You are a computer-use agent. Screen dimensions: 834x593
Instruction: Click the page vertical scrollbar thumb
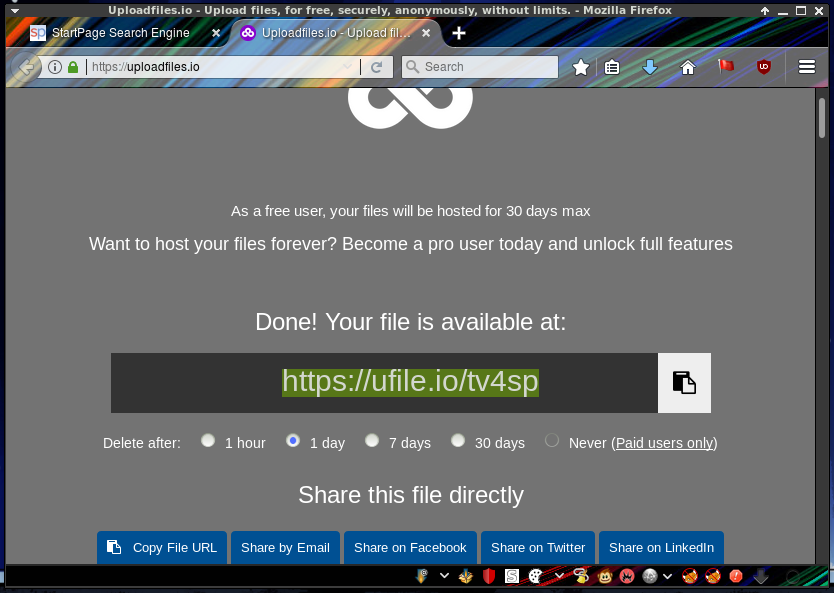click(x=822, y=118)
